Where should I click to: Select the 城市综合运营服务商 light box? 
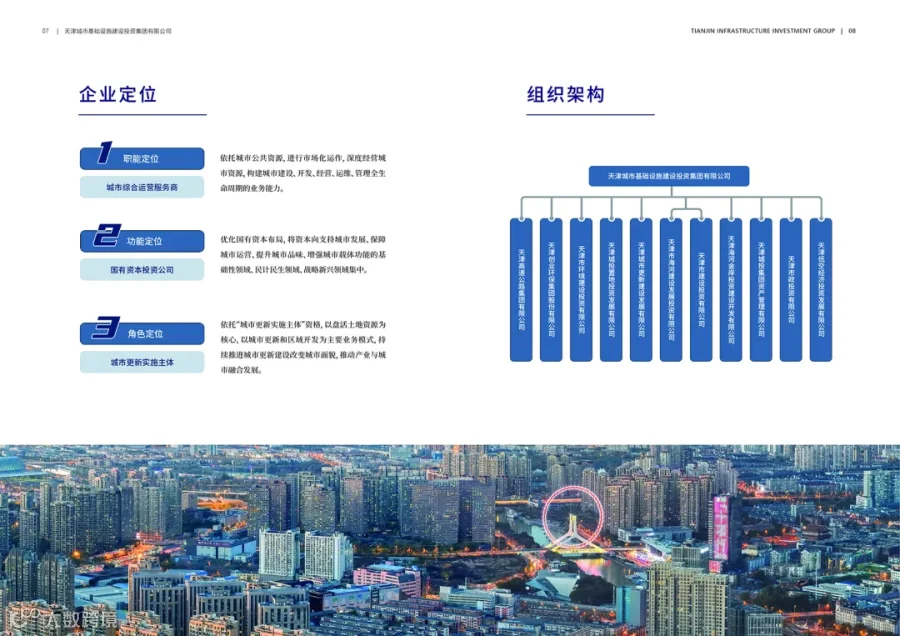pyautogui.click(x=142, y=187)
